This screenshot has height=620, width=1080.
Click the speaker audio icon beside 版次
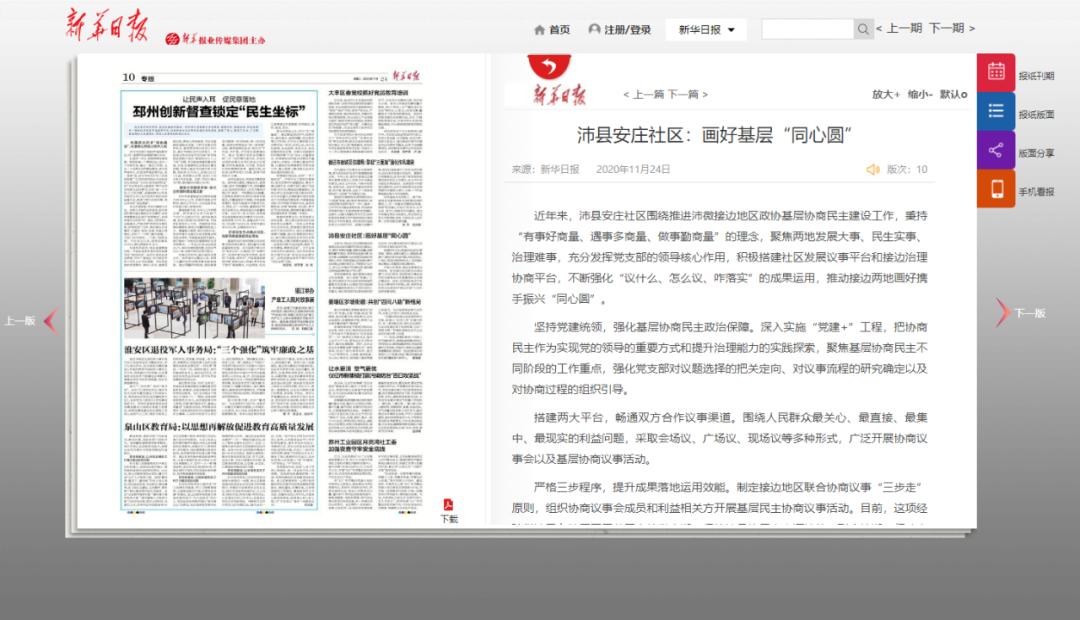coord(872,169)
